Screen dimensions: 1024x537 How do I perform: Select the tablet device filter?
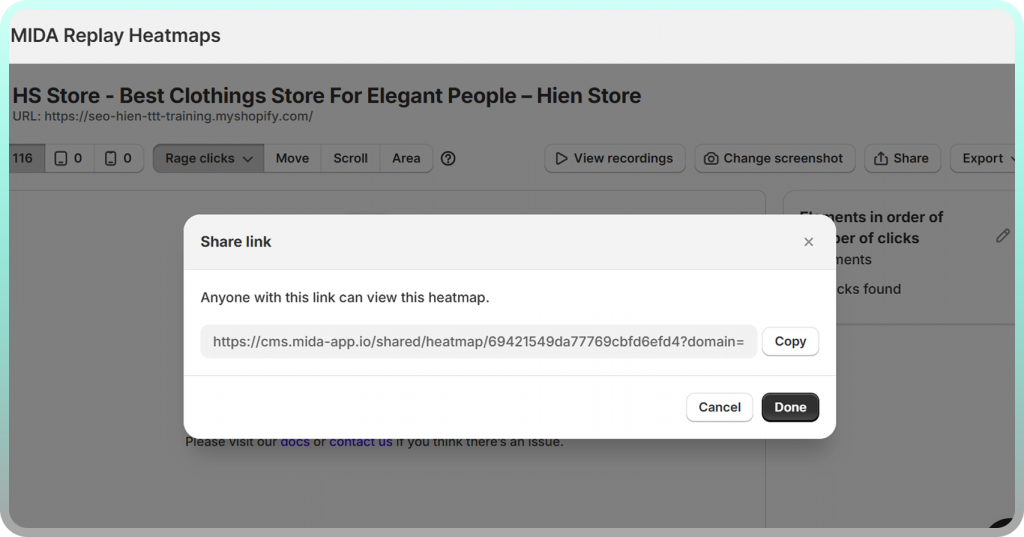pos(69,158)
